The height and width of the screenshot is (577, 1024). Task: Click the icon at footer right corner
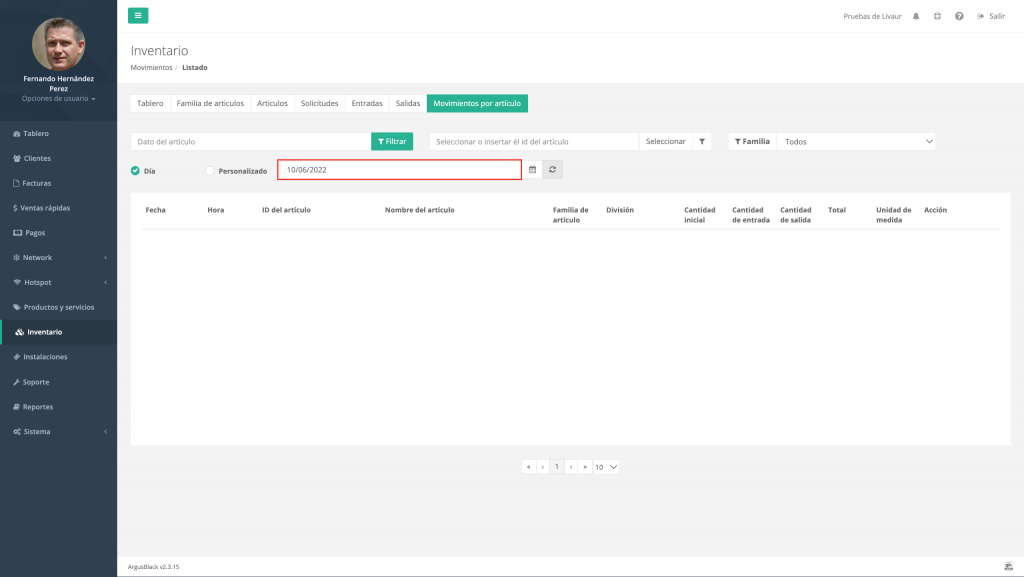pos(1008,566)
